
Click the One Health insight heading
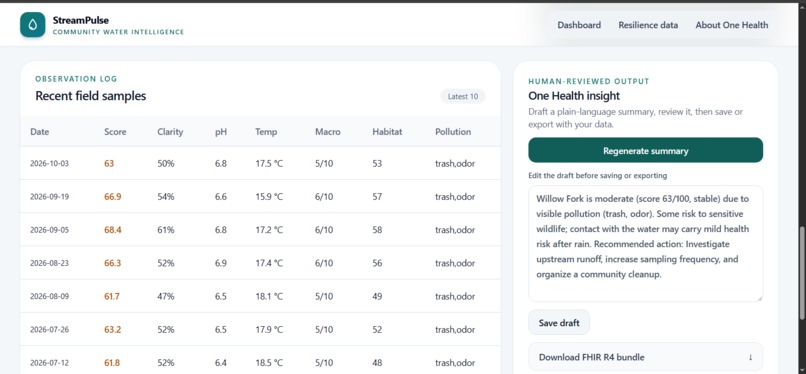[574, 96]
